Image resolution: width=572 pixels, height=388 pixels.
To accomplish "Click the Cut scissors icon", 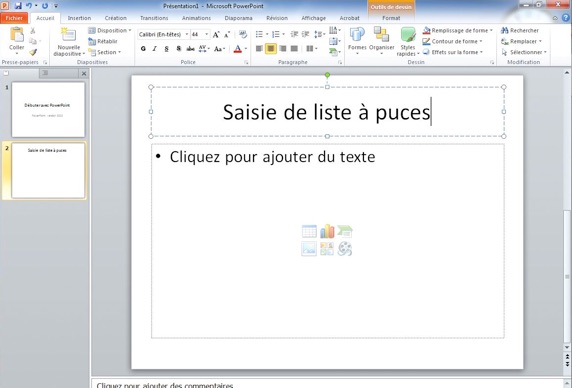I will 33,31.
